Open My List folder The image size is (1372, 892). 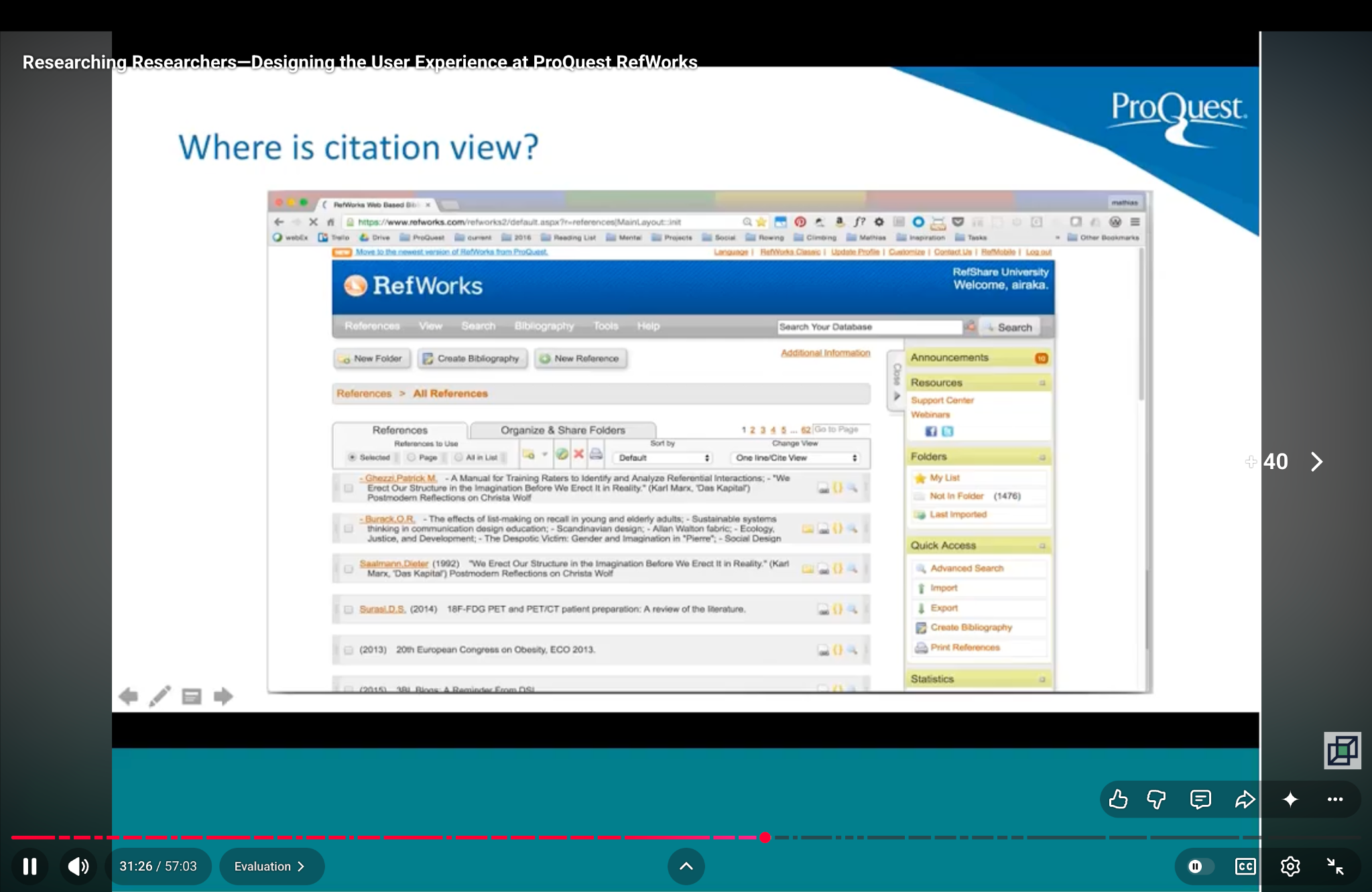[x=944, y=478]
